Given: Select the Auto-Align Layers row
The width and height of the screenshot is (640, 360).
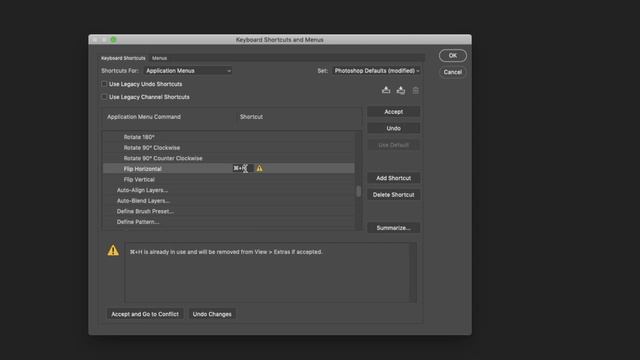Looking at the screenshot, I should (x=229, y=190).
